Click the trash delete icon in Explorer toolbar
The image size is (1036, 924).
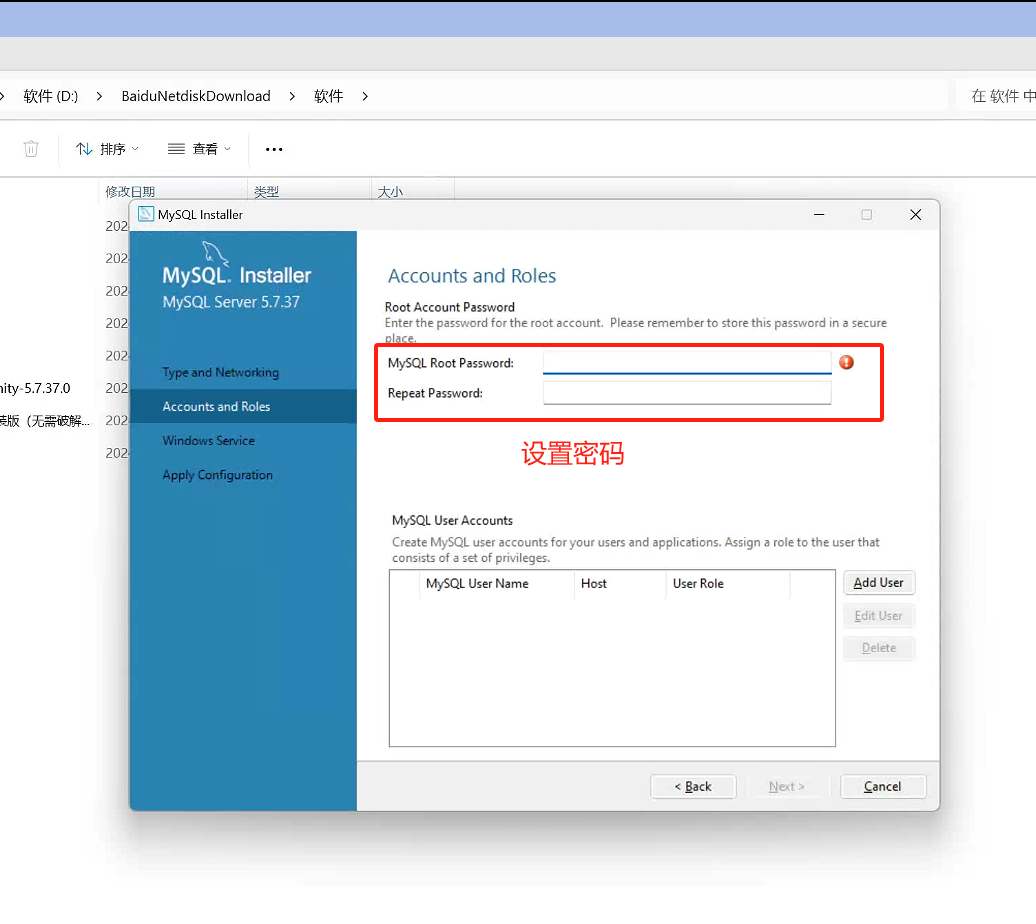[31, 149]
